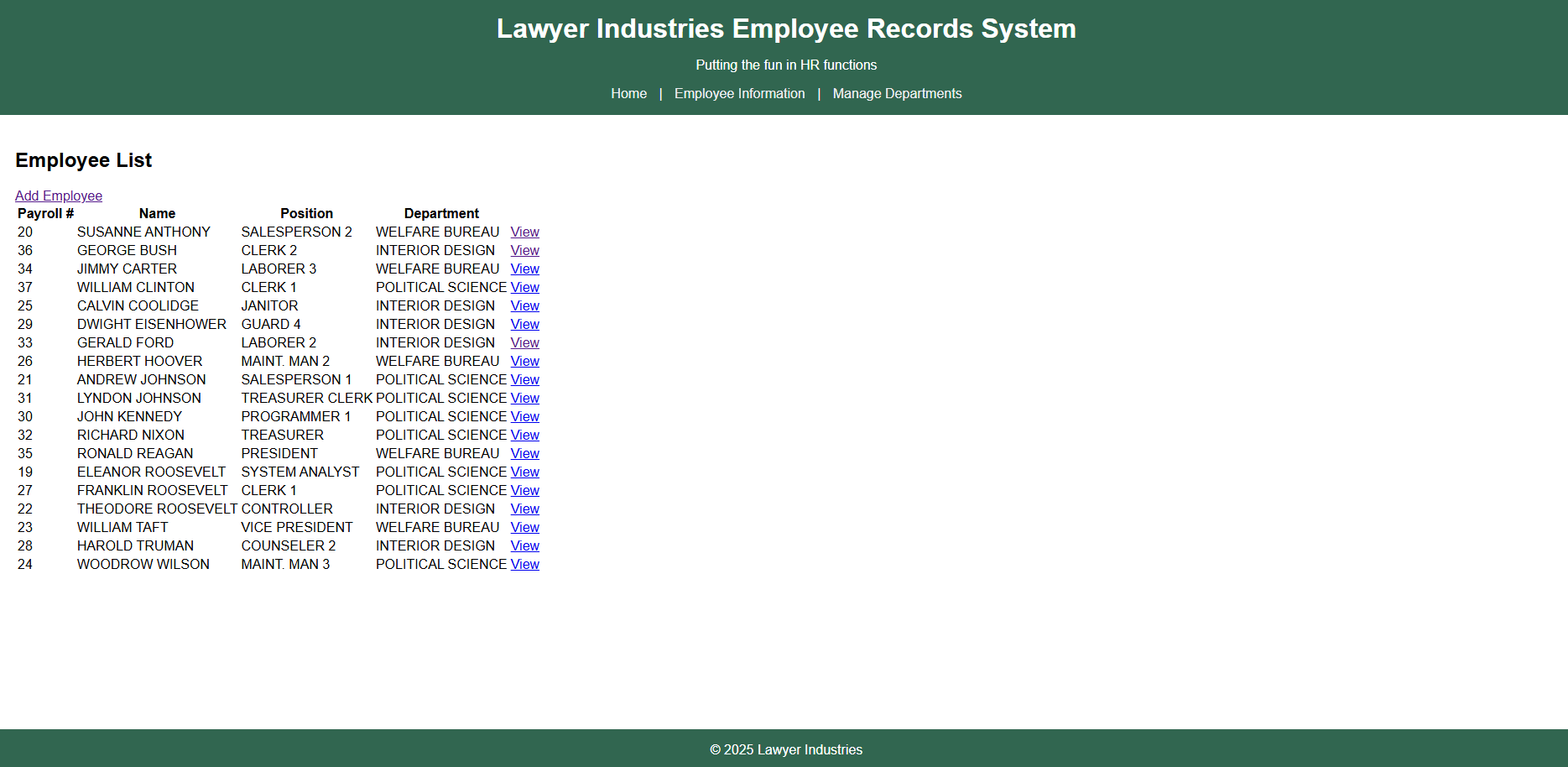This screenshot has width=1568, height=767.
Task: Open Calvin Coolidge's View link
Action: (524, 305)
